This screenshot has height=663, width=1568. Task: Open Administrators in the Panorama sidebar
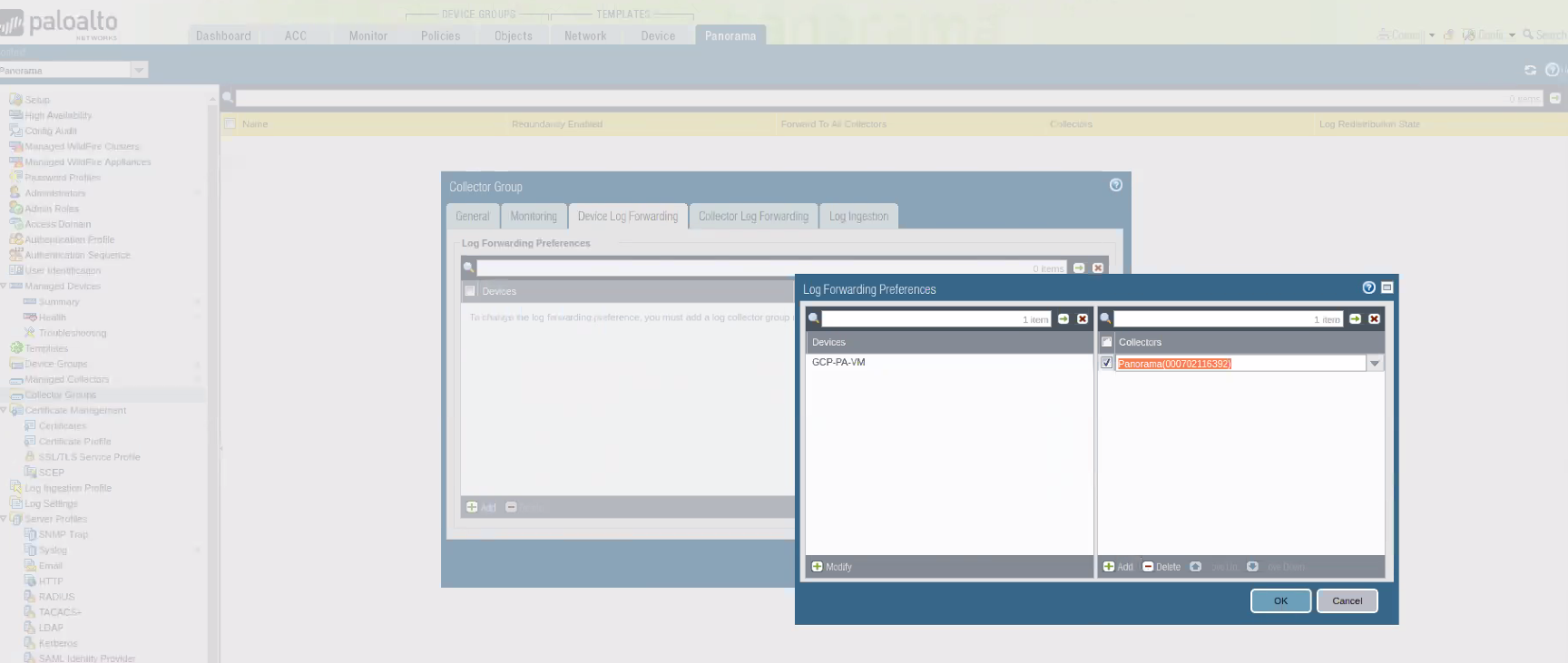55,193
